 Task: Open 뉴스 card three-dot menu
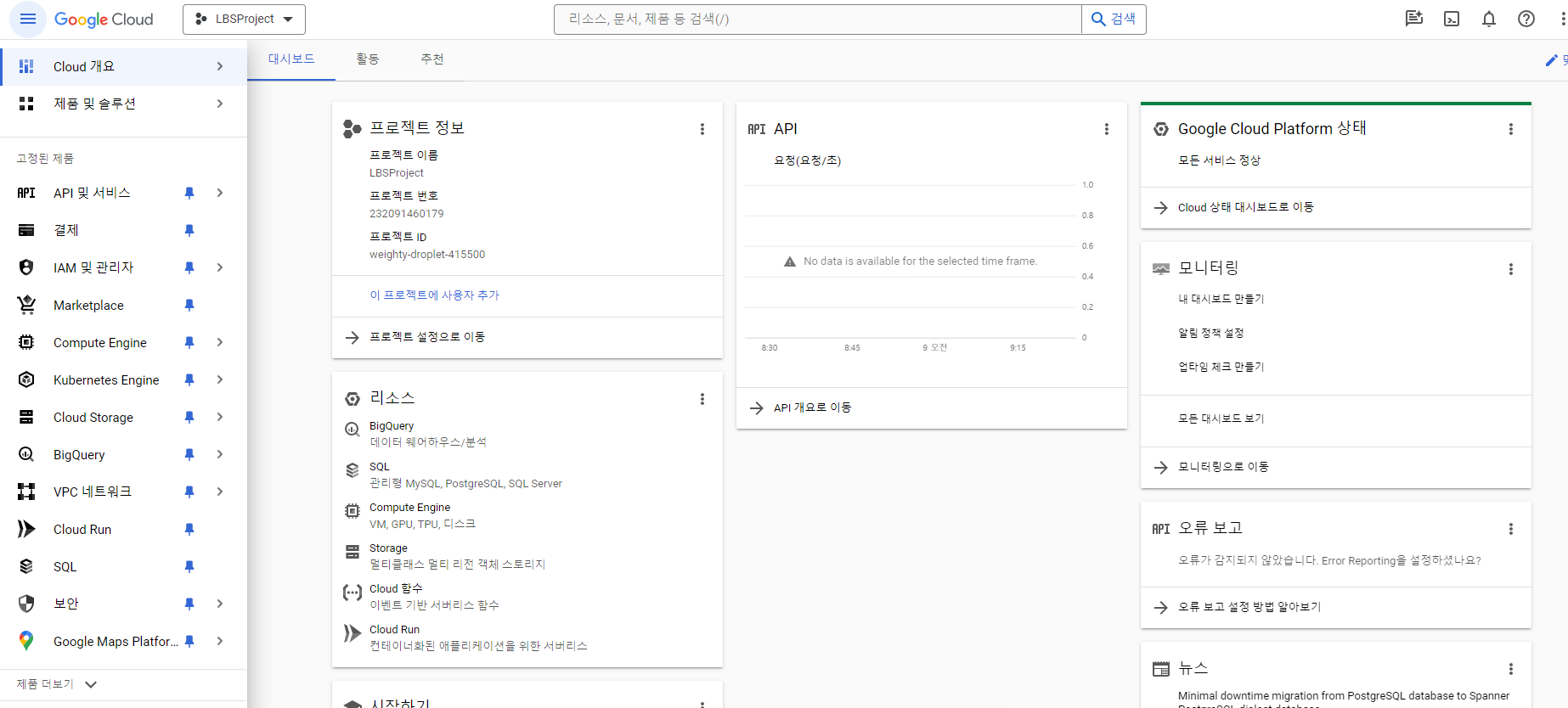pos(1511,669)
